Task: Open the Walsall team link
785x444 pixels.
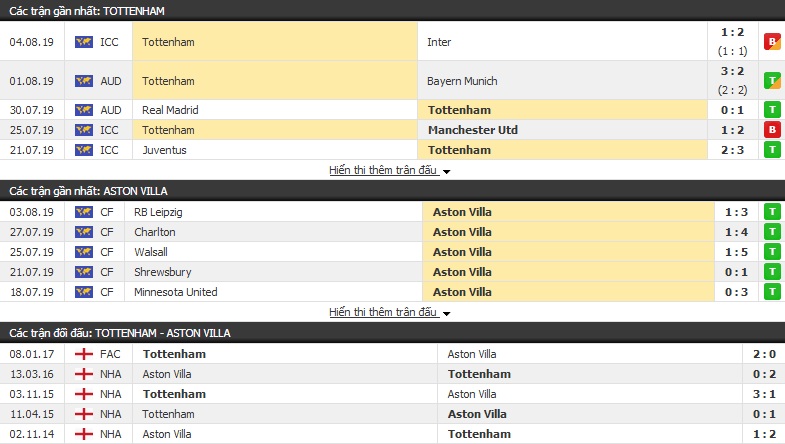Action: pyautogui.click(x=151, y=252)
